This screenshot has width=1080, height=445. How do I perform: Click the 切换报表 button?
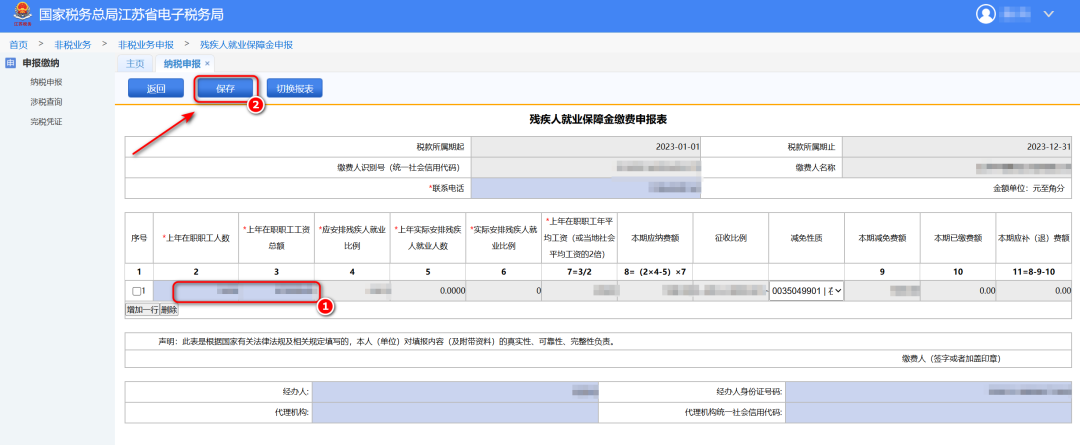coord(295,88)
